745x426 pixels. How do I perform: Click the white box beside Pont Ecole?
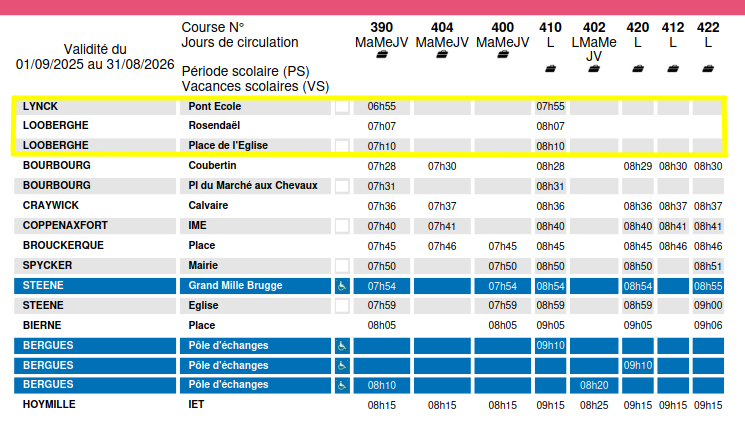click(x=342, y=106)
